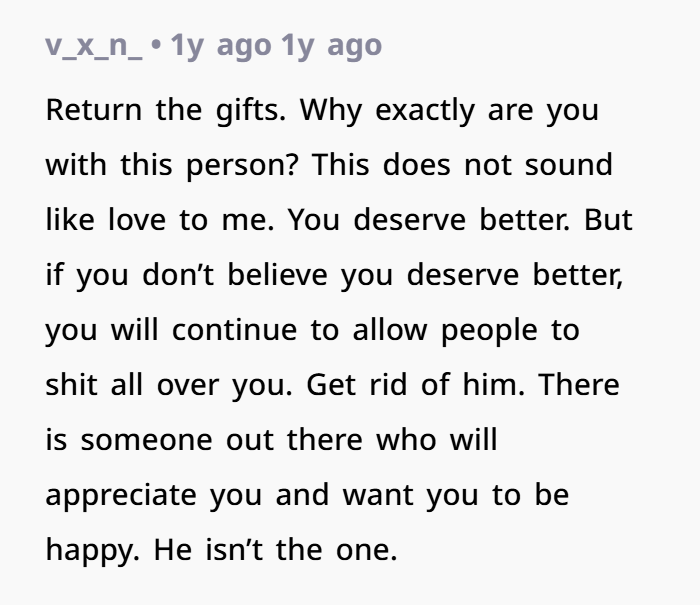Click the sentence "He isn't the one."
Viewport: 700px width, 605px height.
coord(275,549)
